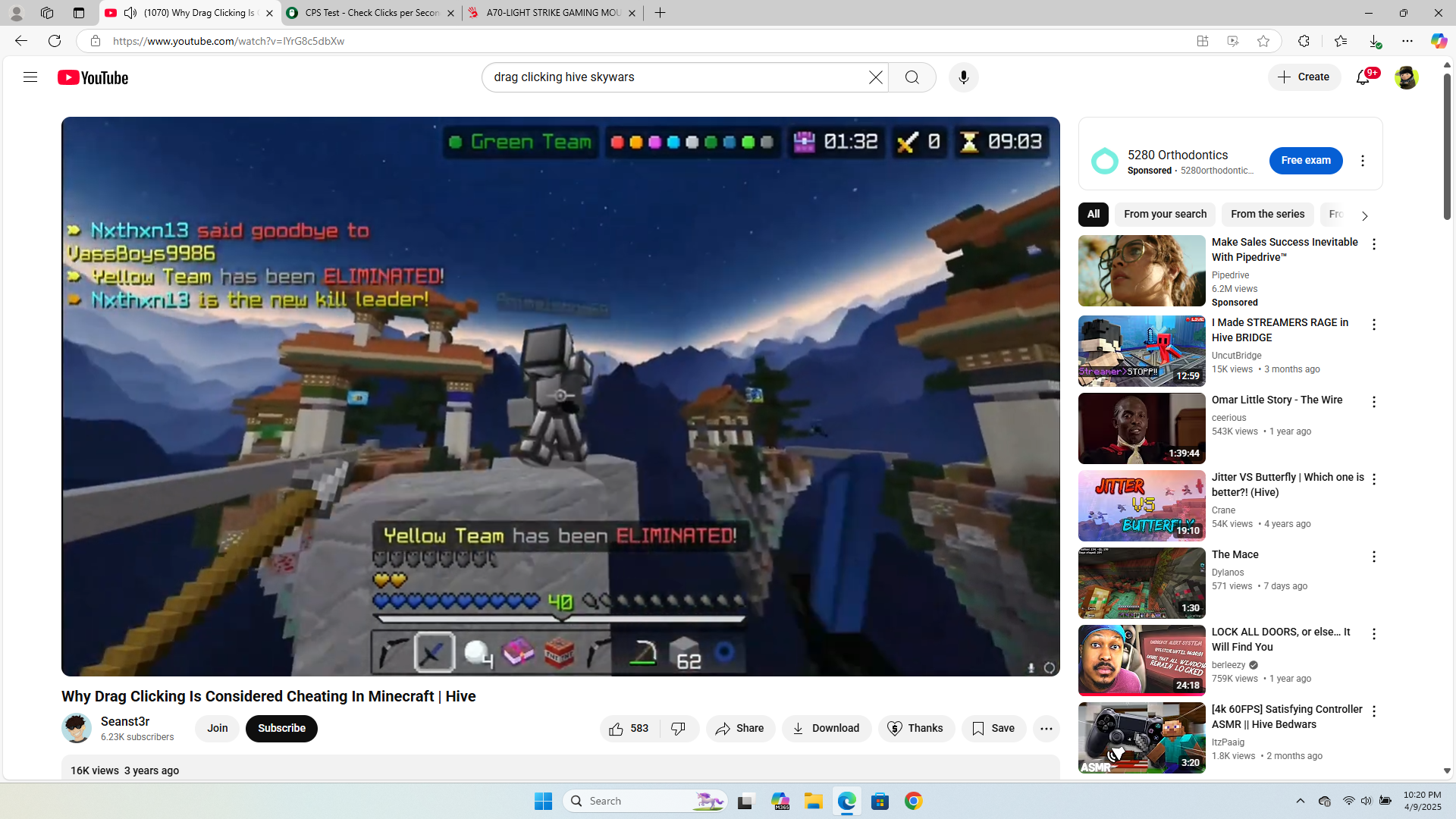Click the search magnifier button
Viewport: 1456px width, 819px height.
(x=912, y=77)
